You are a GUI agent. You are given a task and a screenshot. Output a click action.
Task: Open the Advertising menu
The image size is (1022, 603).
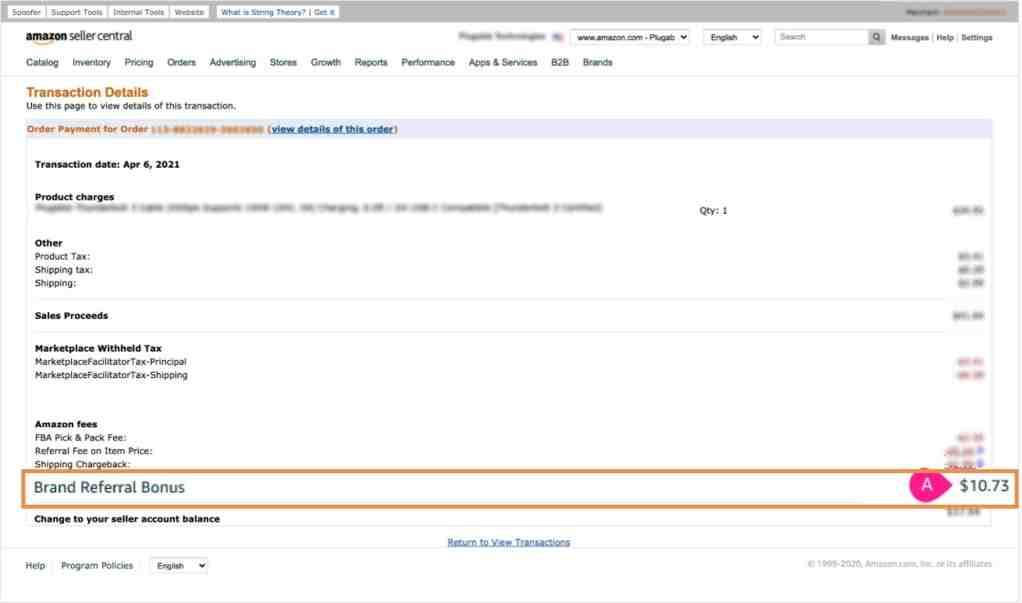(x=233, y=63)
